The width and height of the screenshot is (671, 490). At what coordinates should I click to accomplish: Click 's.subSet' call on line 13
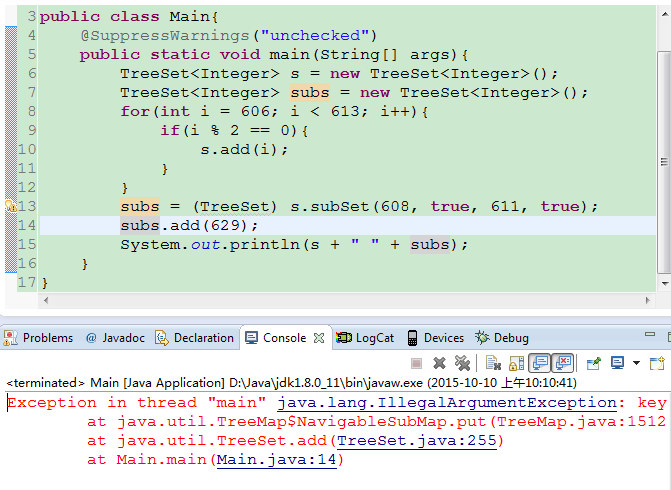330,206
